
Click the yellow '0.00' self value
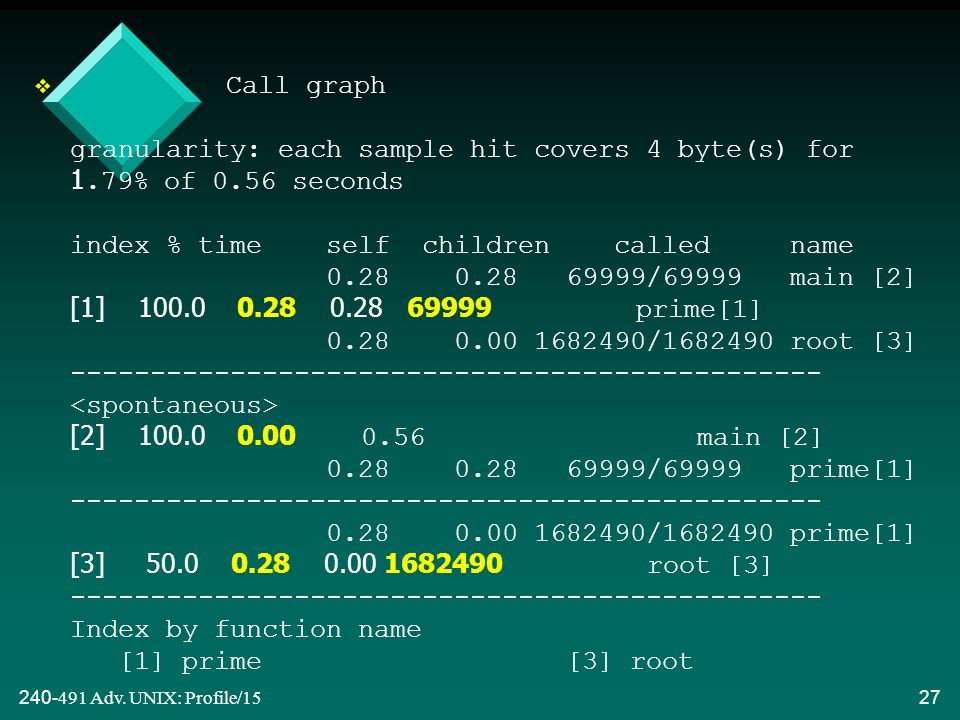(x=266, y=436)
